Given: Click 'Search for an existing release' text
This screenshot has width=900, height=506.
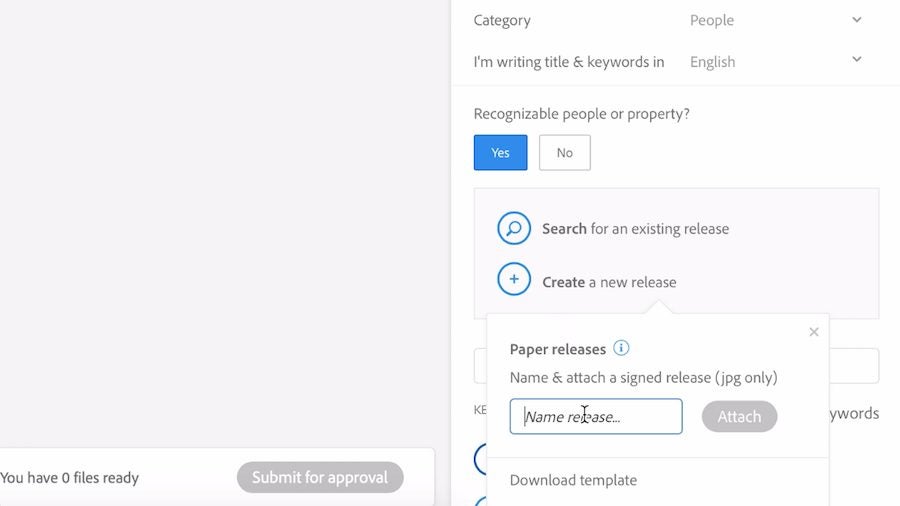Looking at the screenshot, I should click(635, 229).
